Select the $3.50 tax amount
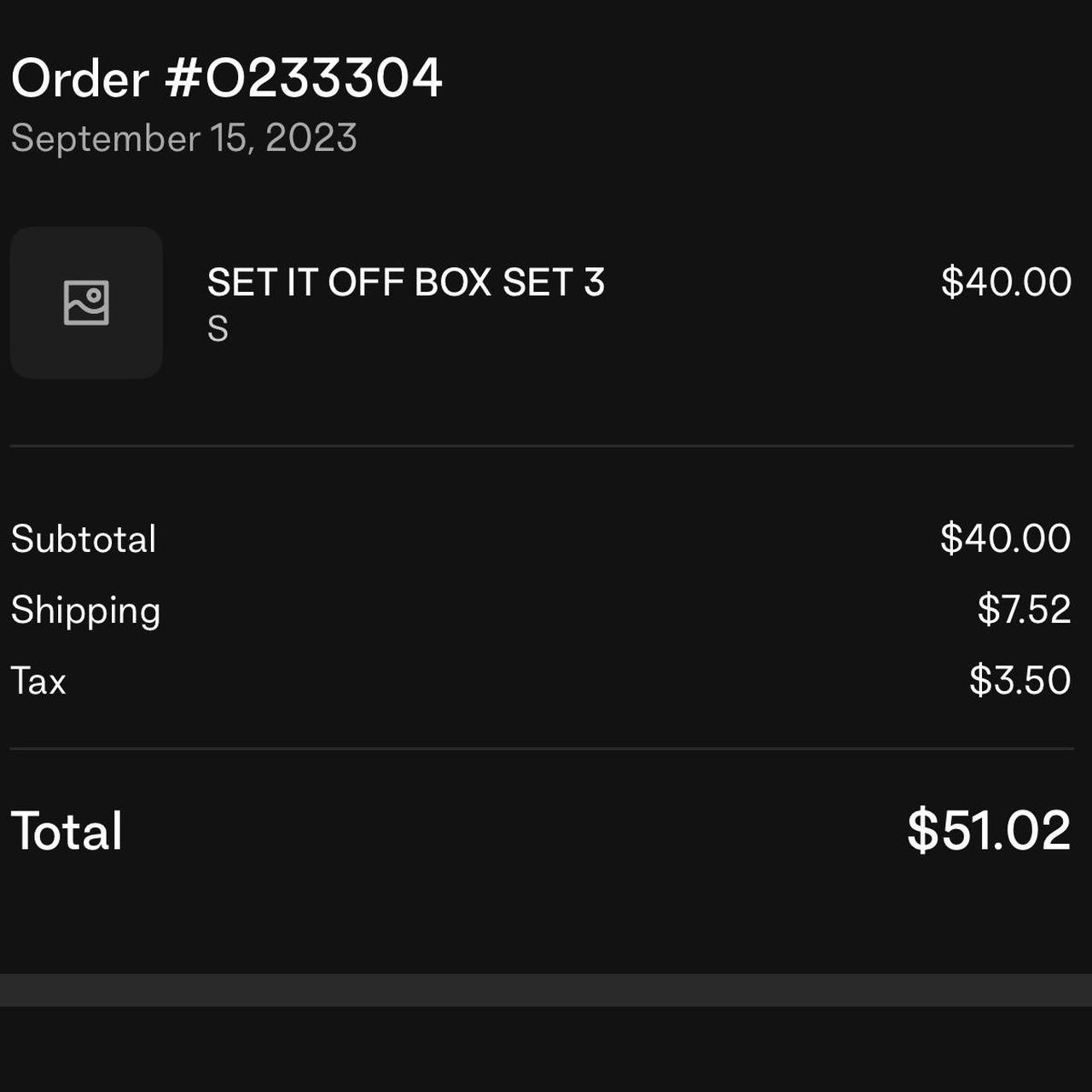 click(1019, 680)
